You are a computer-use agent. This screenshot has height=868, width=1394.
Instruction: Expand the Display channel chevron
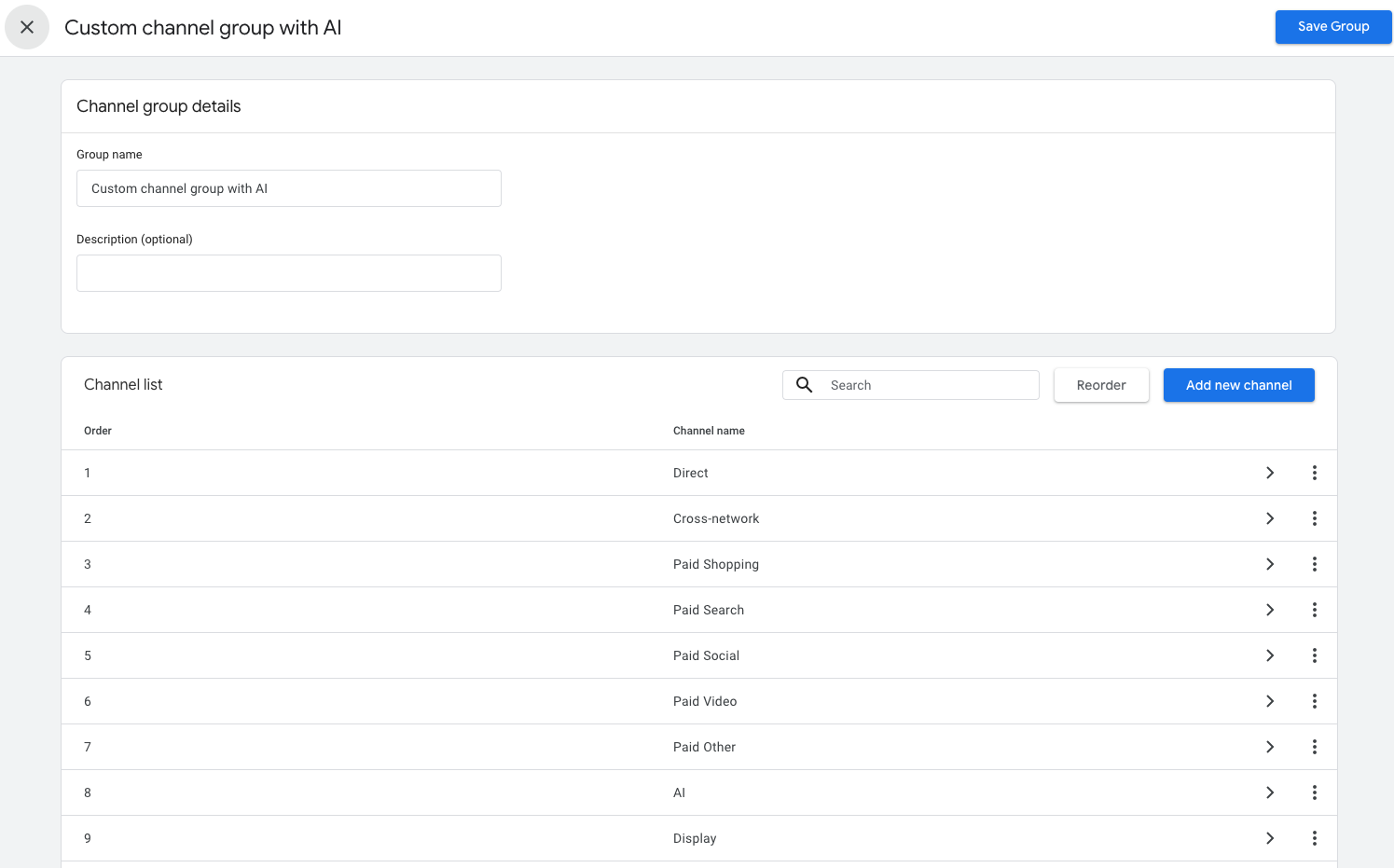1270,838
